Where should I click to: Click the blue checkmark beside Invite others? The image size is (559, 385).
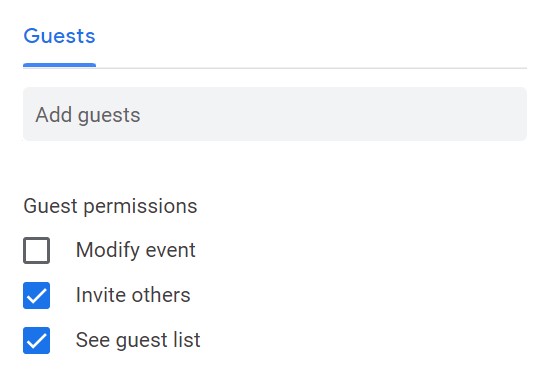(36, 296)
